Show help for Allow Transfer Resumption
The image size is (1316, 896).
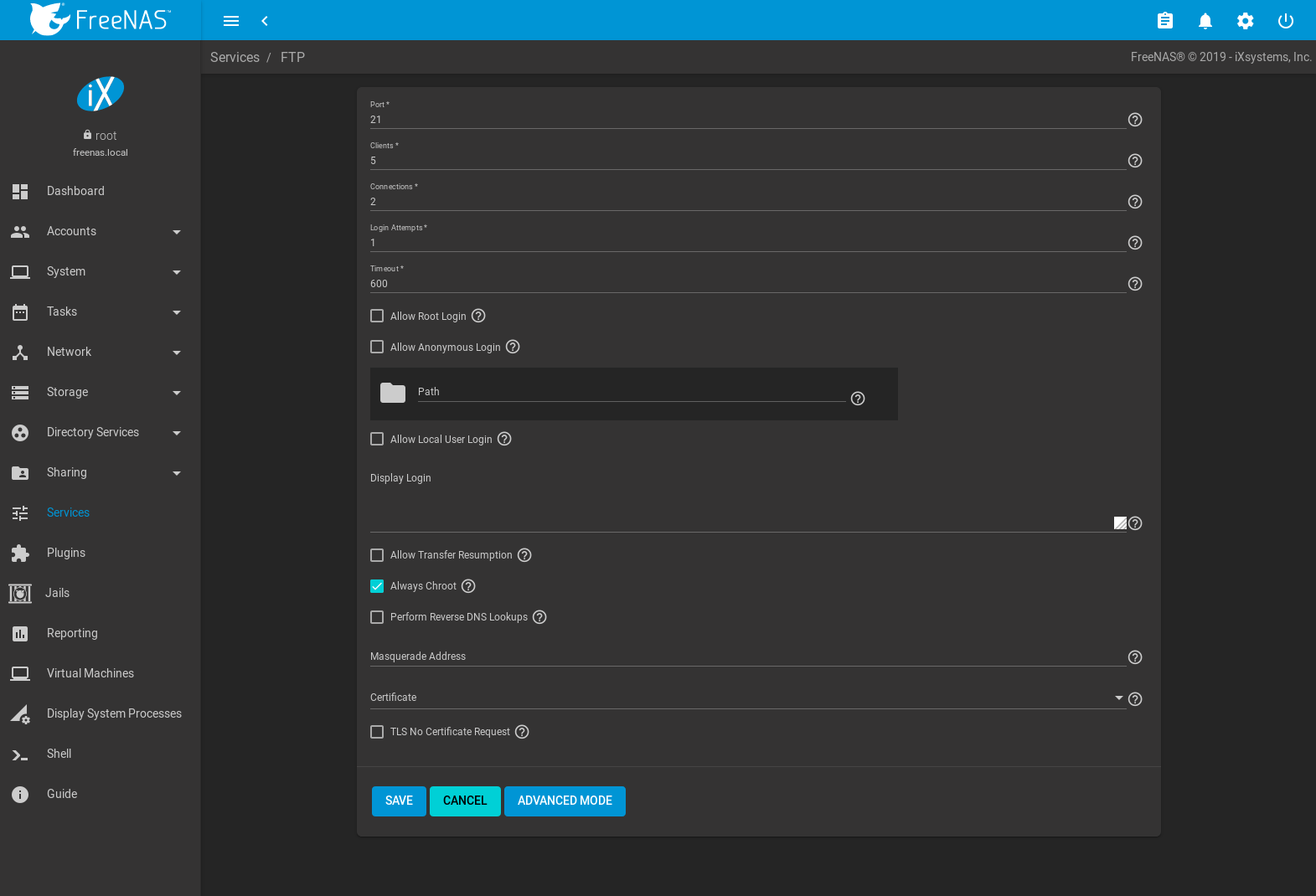pyautogui.click(x=524, y=555)
